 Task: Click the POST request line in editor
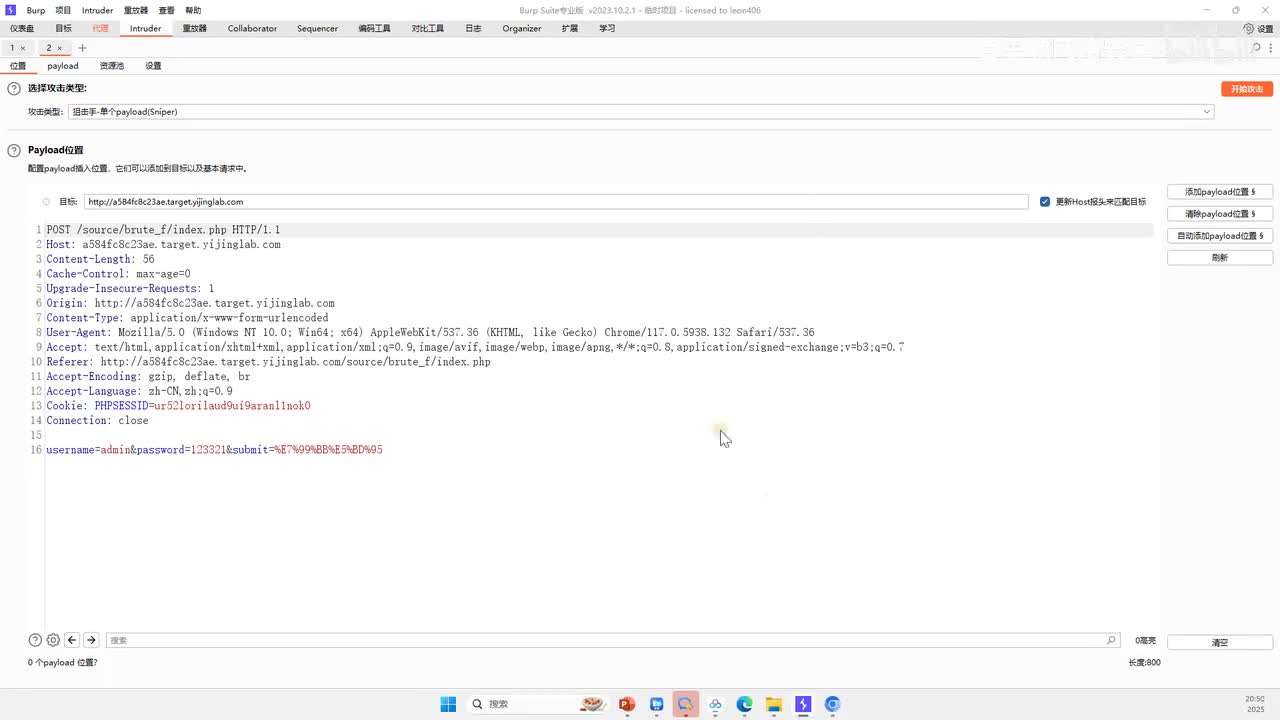[x=163, y=230]
